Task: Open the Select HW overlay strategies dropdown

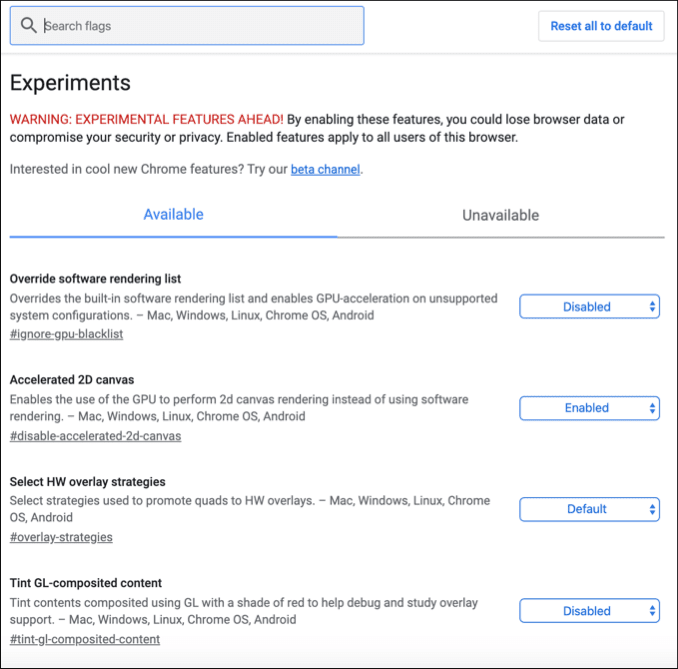Action: point(589,509)
